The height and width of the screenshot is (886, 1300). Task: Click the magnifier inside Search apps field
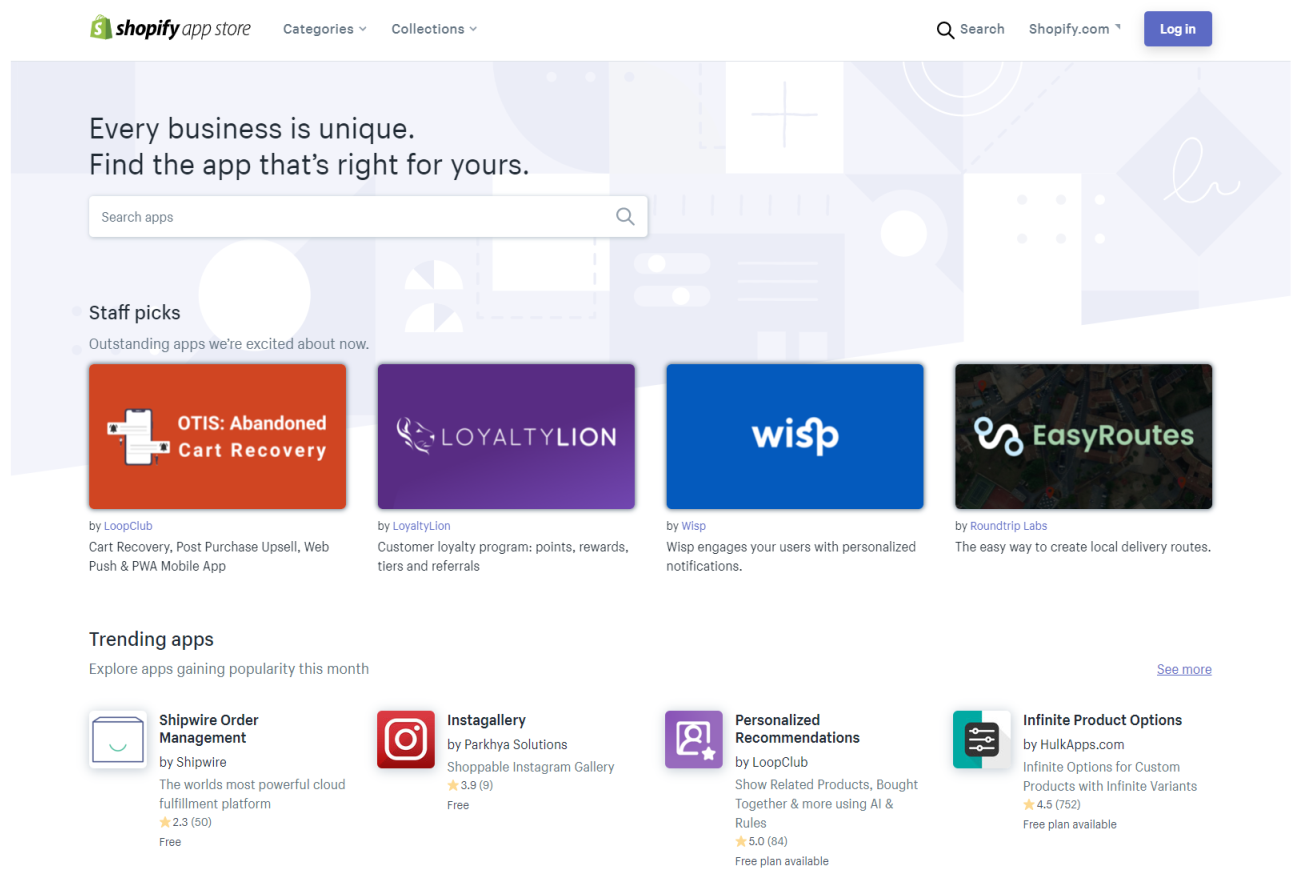point(625,216)
